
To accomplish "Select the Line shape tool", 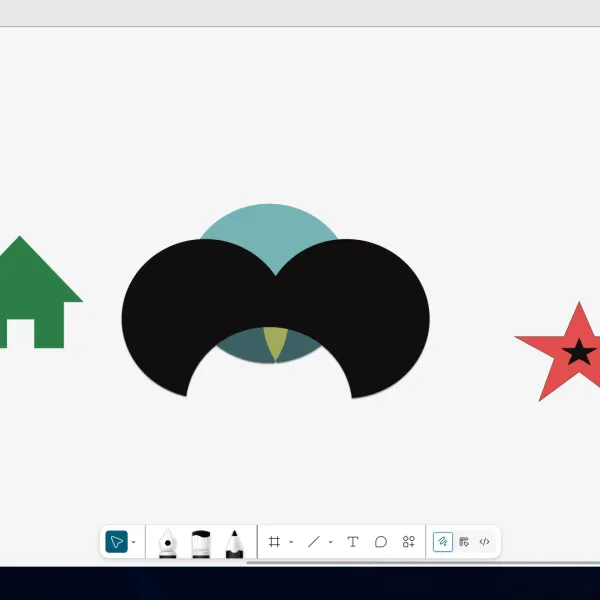I will point(314,541).
